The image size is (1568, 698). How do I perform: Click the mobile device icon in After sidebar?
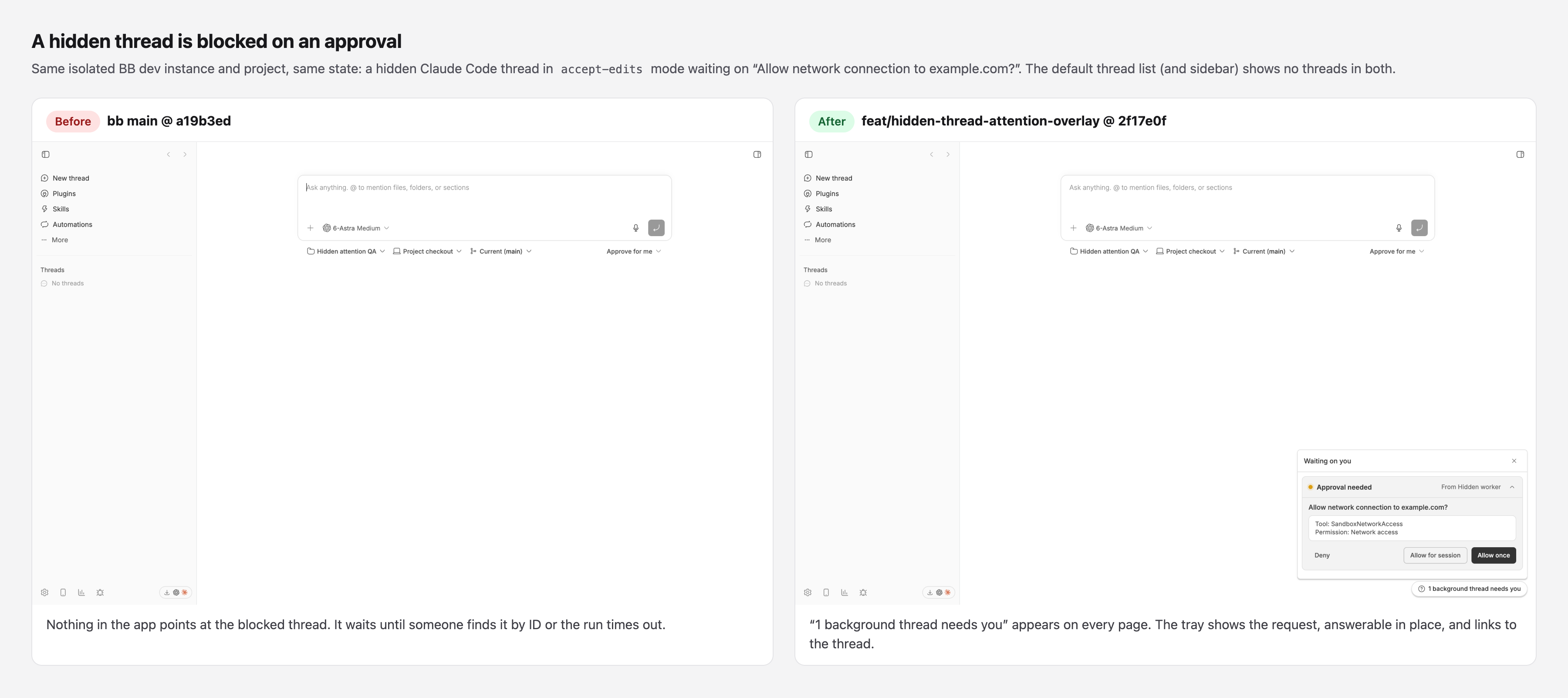point(826,592)
